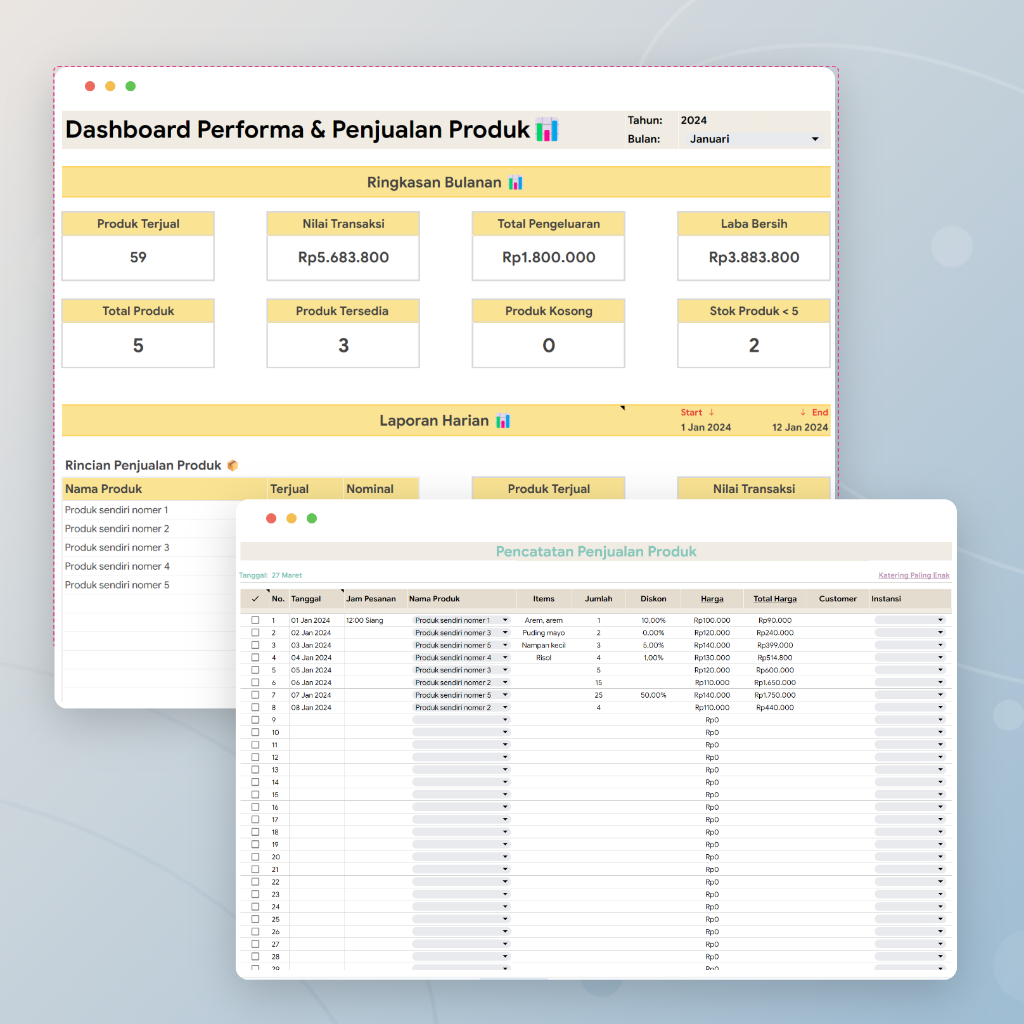This screenshot has width=1024, height=1024.
Task: Select the Tahun field showing 2024
Action: pos(694,120)
